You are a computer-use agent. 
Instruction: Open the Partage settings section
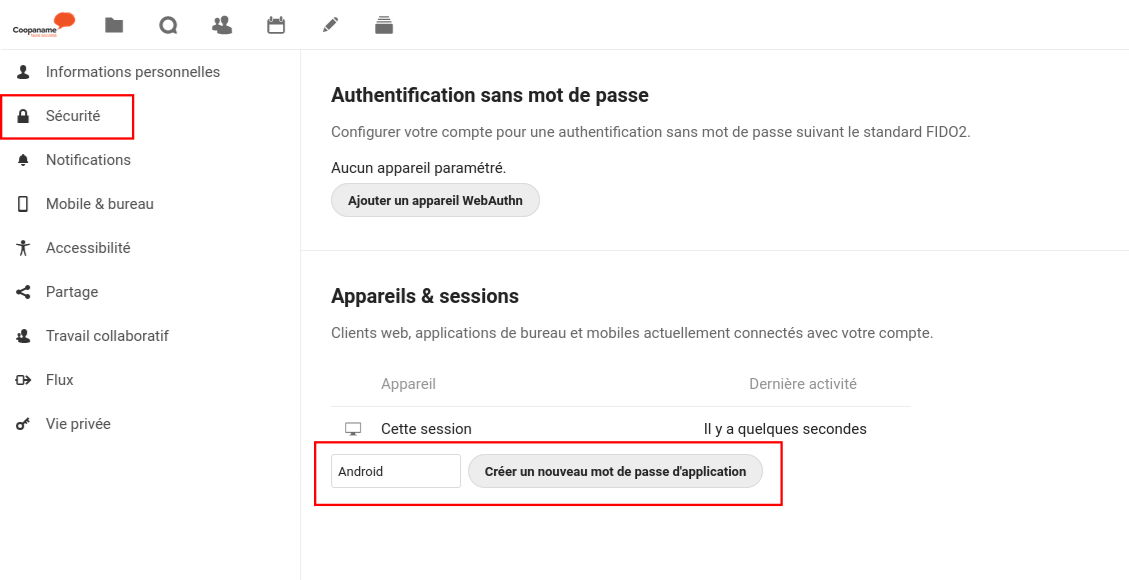(72, 292)
